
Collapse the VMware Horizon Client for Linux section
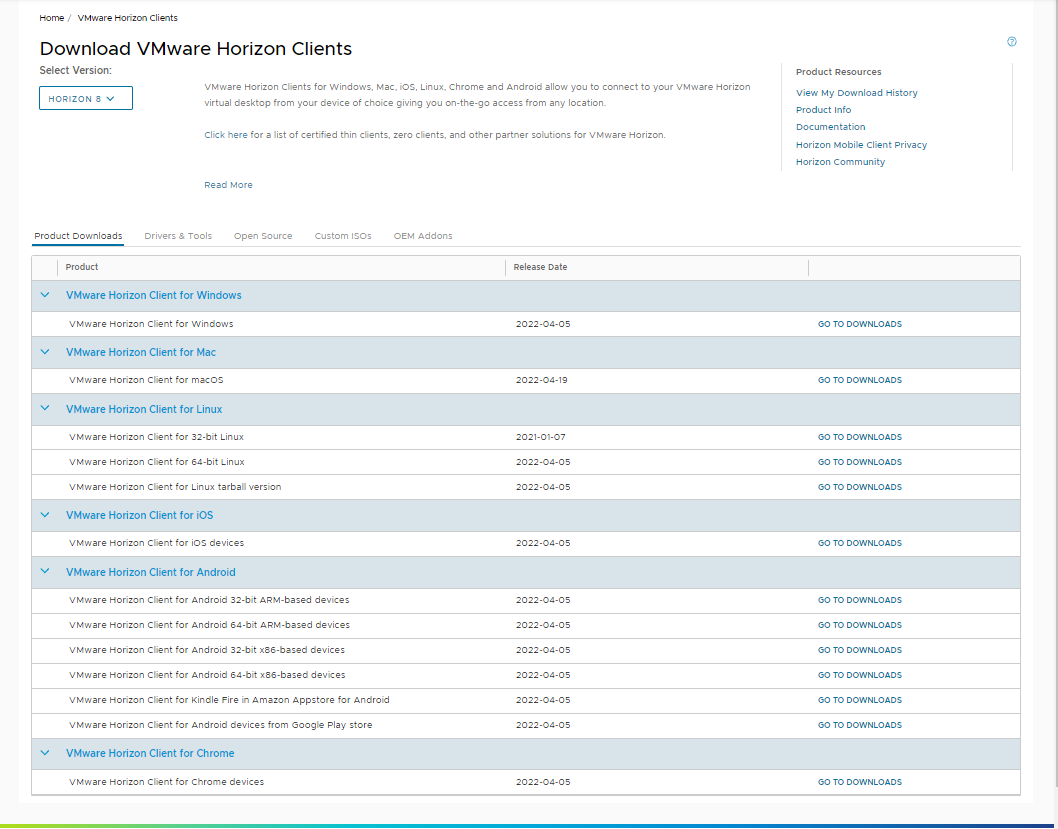click(x=44, y=409)
